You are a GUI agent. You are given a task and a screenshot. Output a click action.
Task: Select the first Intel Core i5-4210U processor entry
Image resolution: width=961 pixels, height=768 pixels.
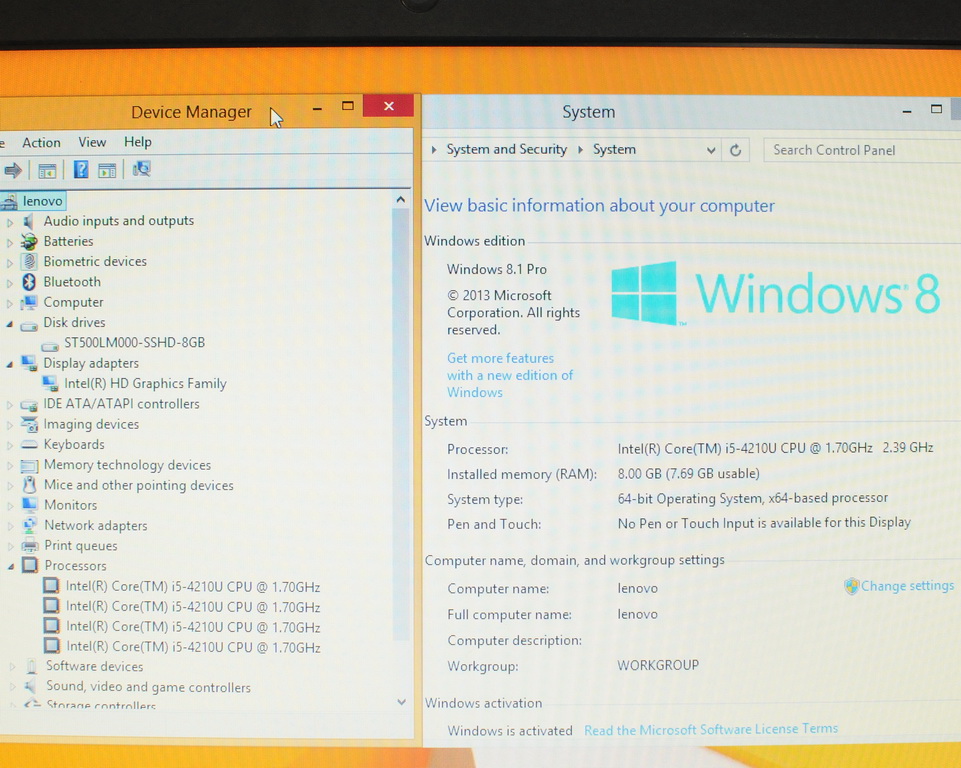192,587
